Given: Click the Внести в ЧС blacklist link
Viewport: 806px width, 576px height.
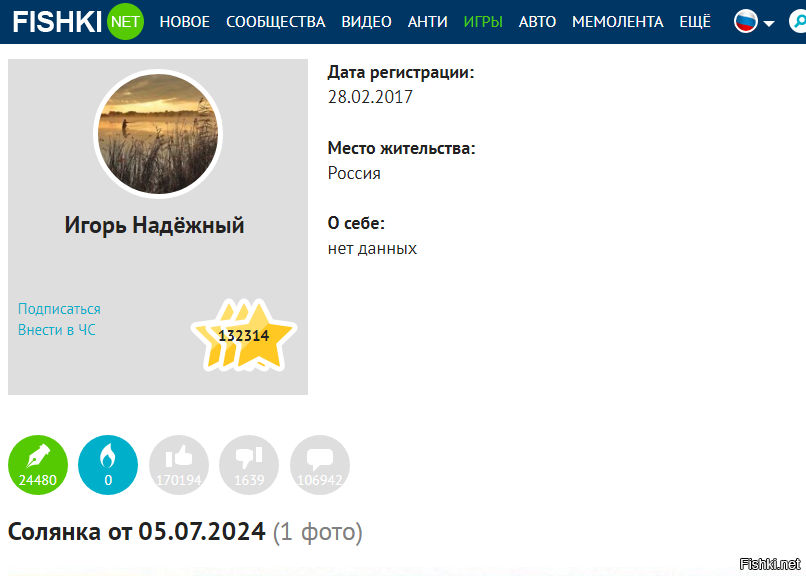Looking at the screenshot, I should [x=57, y=330].
